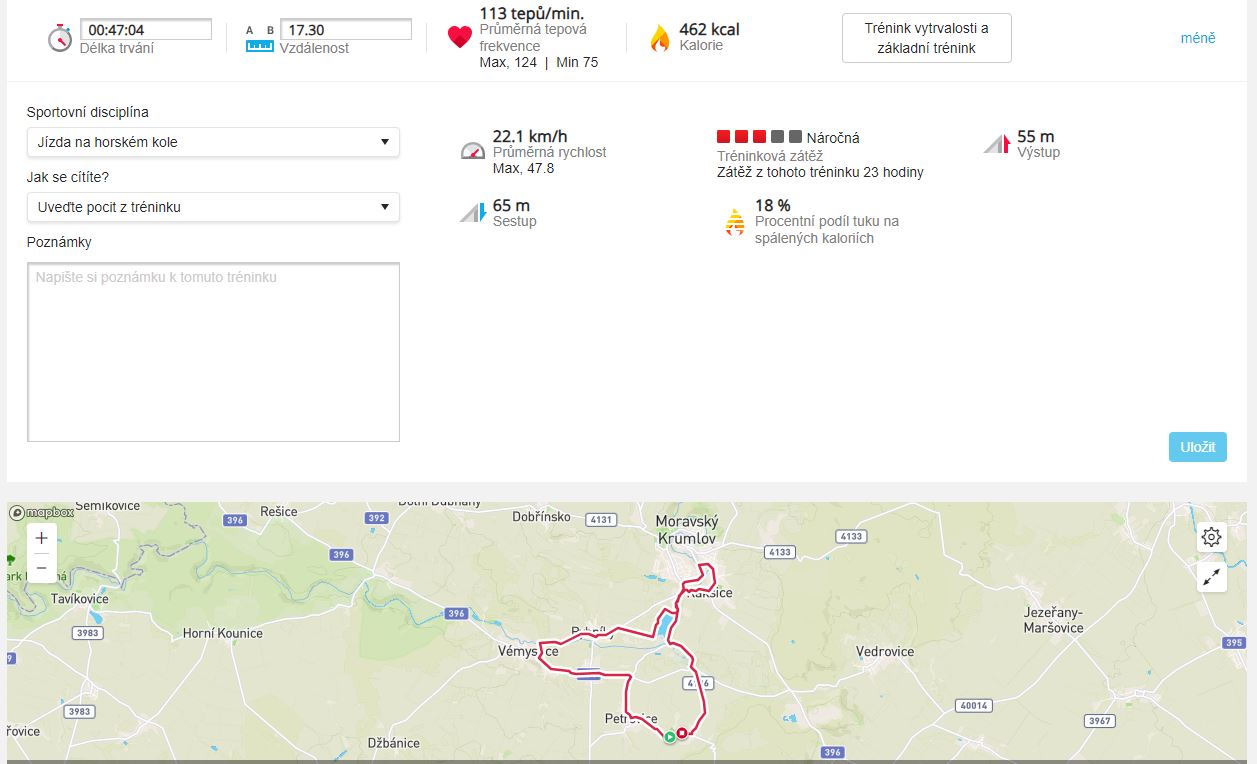The image size is (1257, 764).
Task: Click road 40014 marker on the map
Action: (973, 705)
